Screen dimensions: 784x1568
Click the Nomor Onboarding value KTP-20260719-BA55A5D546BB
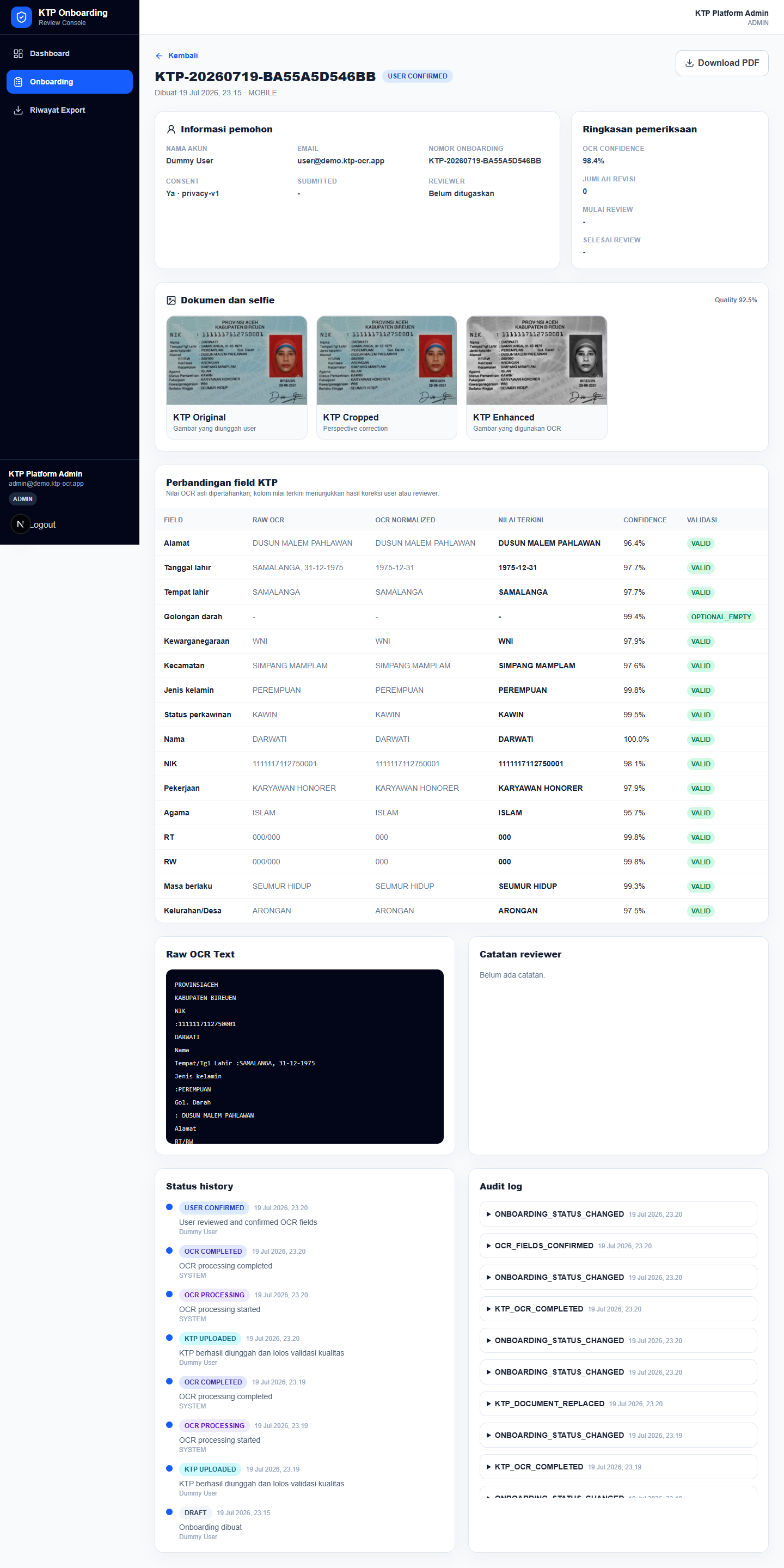(x=485, y=161)
